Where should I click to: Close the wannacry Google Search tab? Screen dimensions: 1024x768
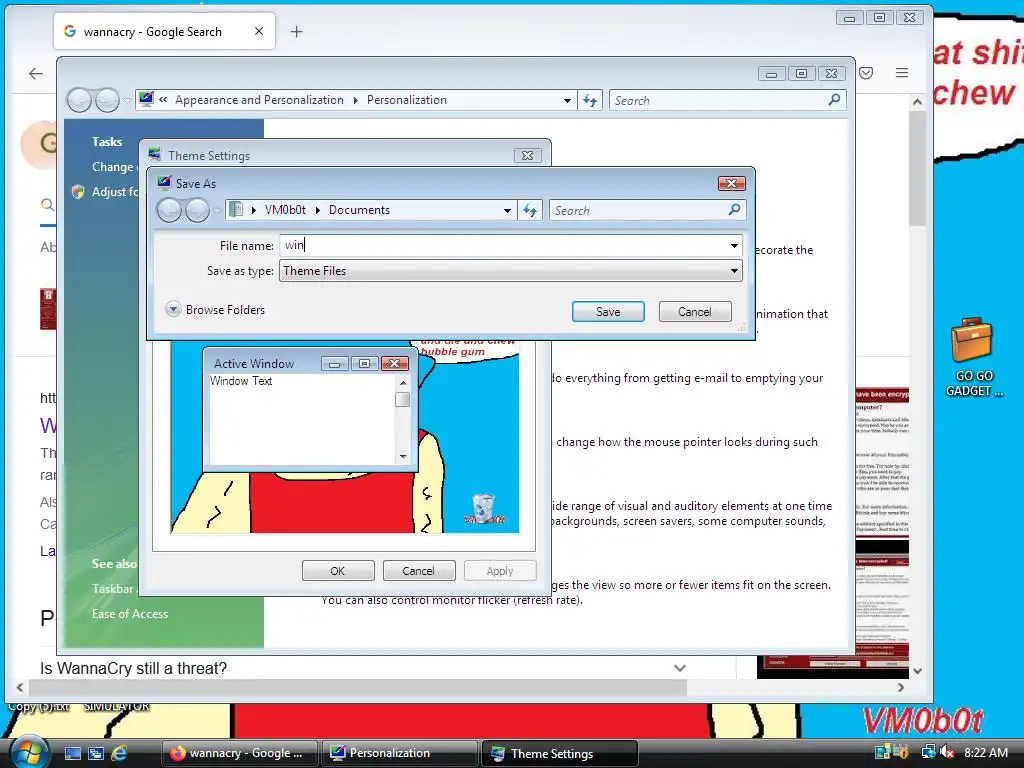(x=259, y=31)
